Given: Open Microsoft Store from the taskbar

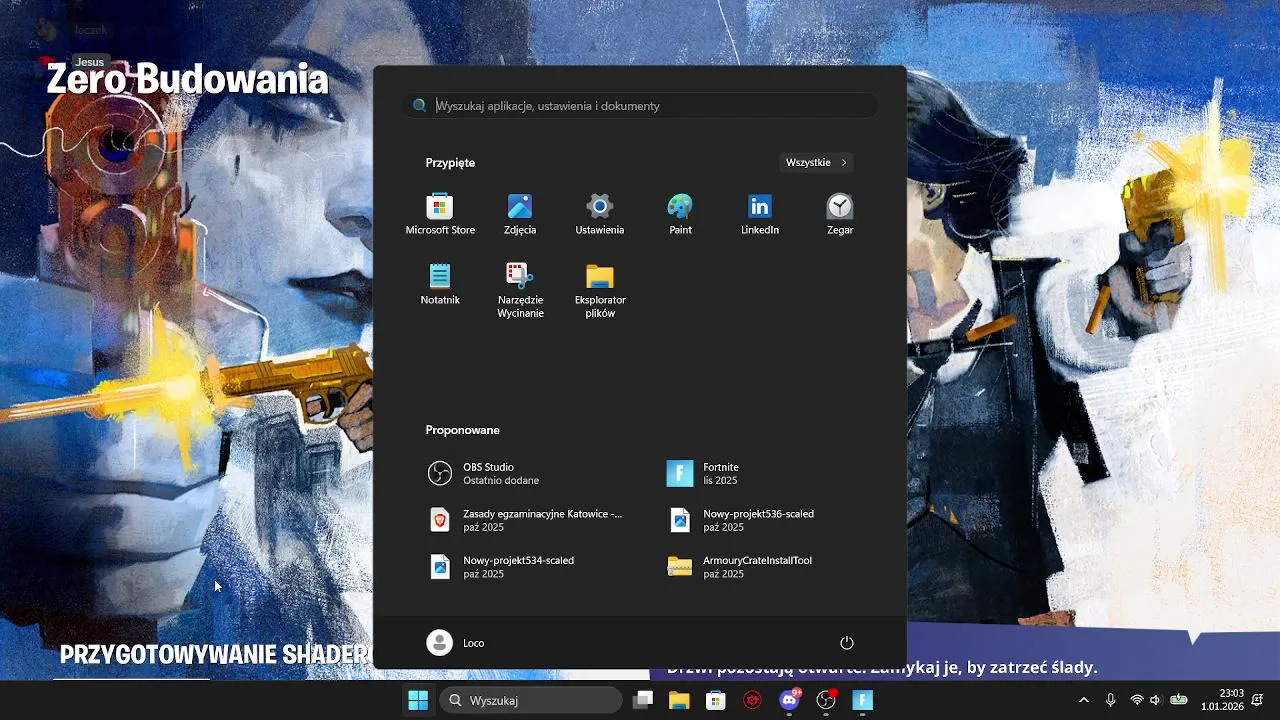Looking at the screenshot, I should (x=716, y=700).
